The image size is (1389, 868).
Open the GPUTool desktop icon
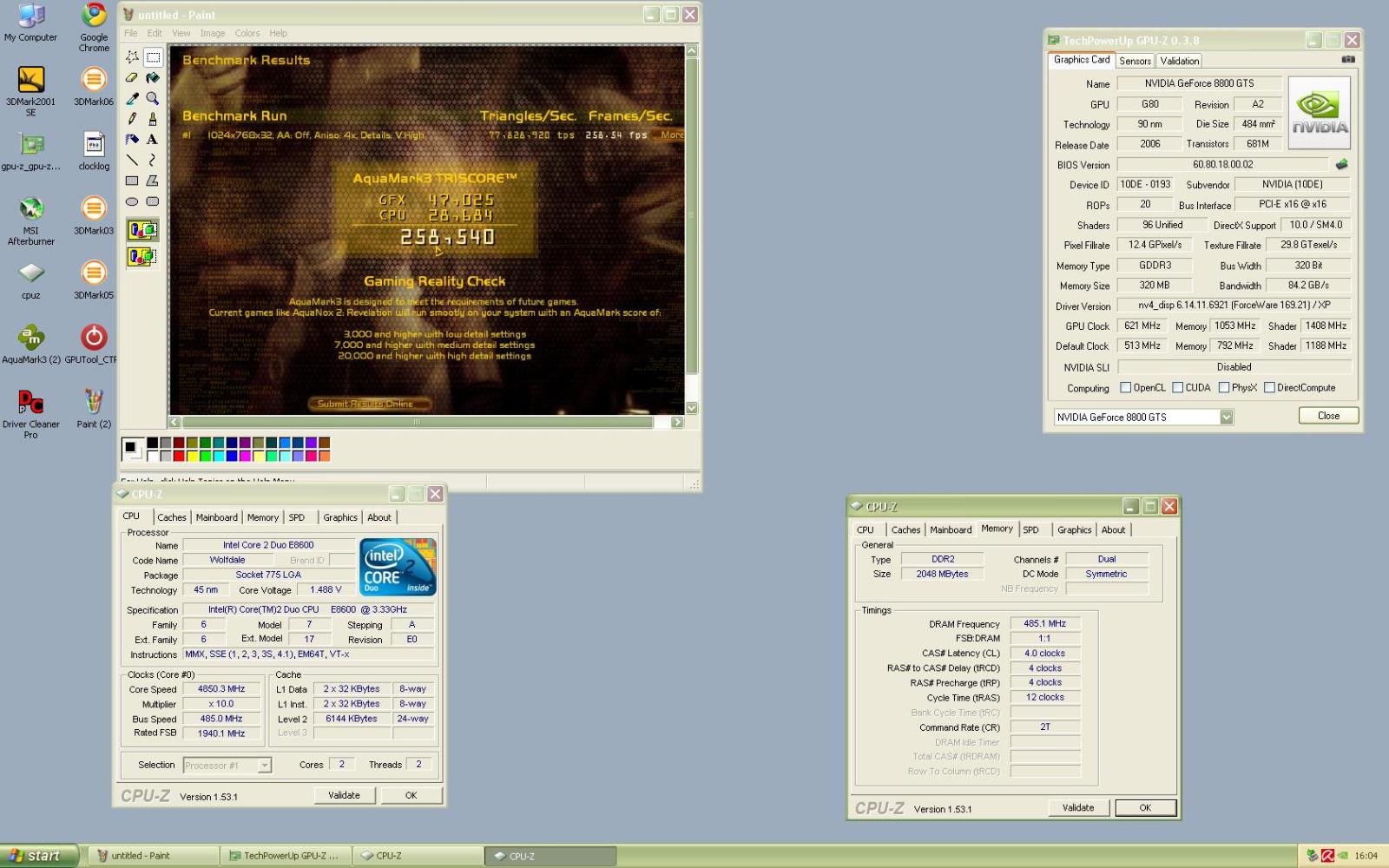pyautogui.click(x=92, y=344)
